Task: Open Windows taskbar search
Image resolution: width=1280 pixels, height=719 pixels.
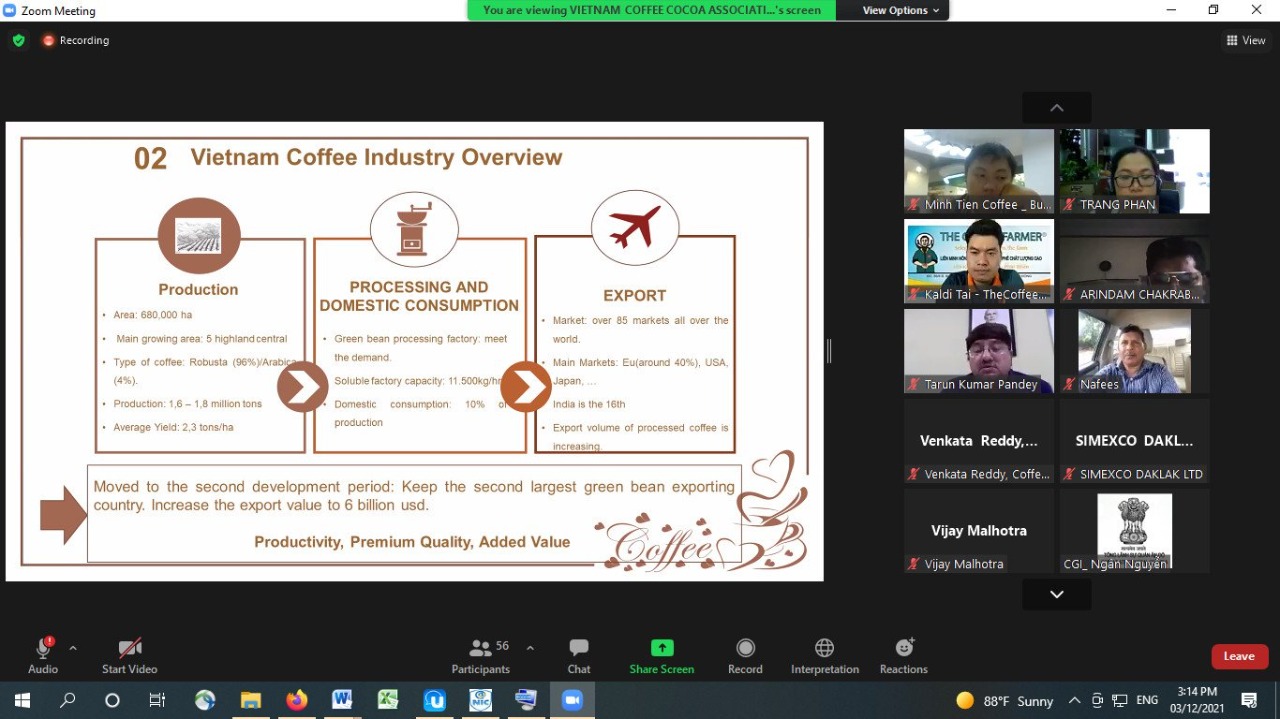Action: click(x=67, y=700)
